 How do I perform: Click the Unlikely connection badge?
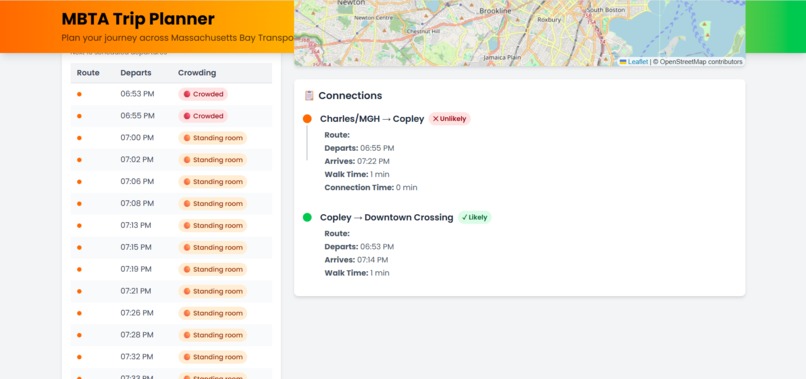pyautogui.click(x=449, y=119)
